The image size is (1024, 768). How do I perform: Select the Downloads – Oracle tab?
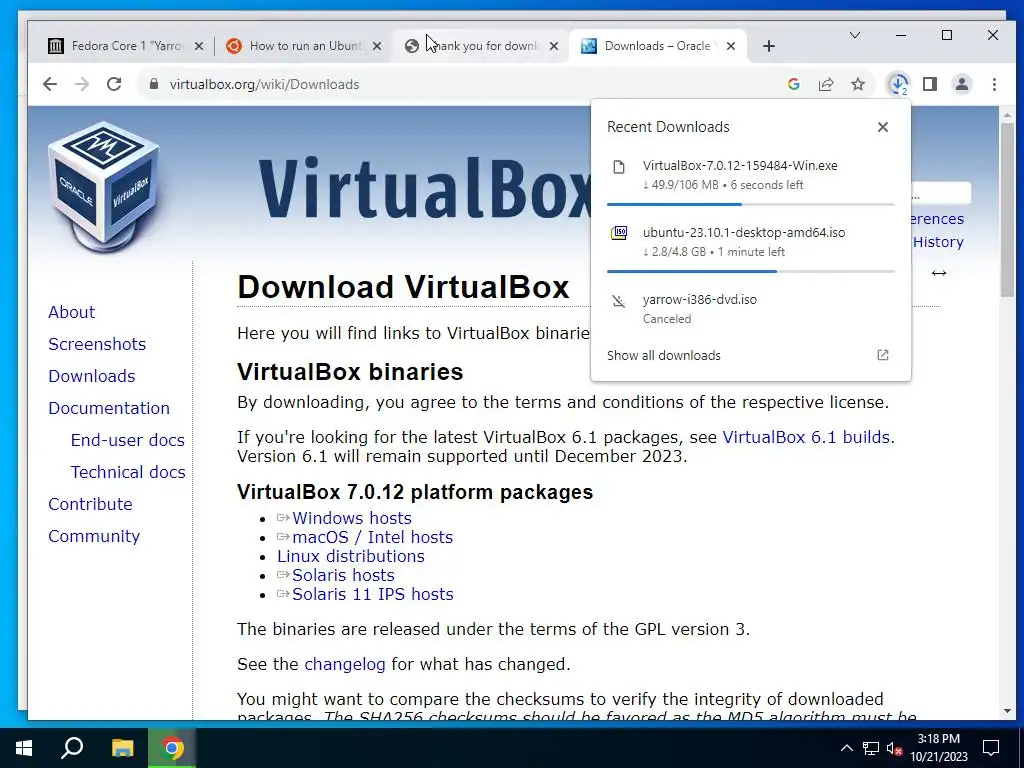pyautogui.click(x=656, y=46)
